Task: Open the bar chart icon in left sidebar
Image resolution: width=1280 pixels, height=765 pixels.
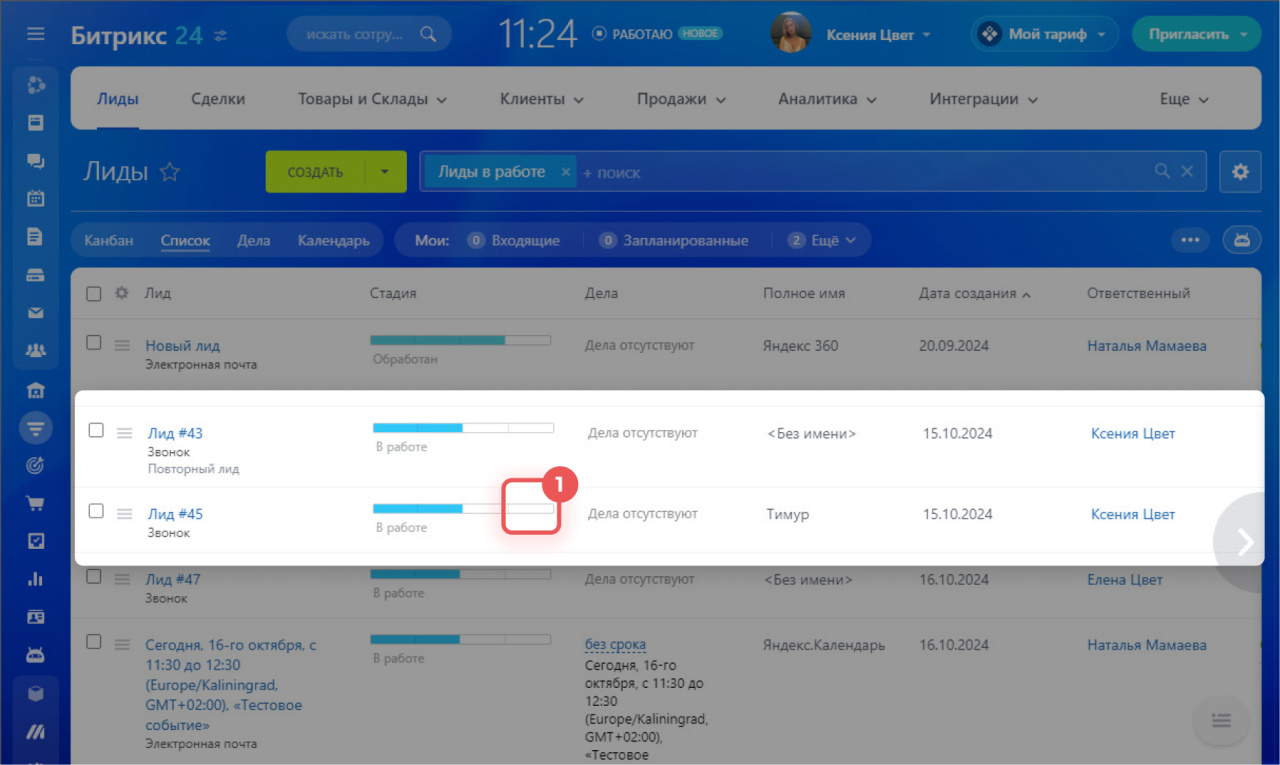Action: pyautogui.click(x=36, y=579)
